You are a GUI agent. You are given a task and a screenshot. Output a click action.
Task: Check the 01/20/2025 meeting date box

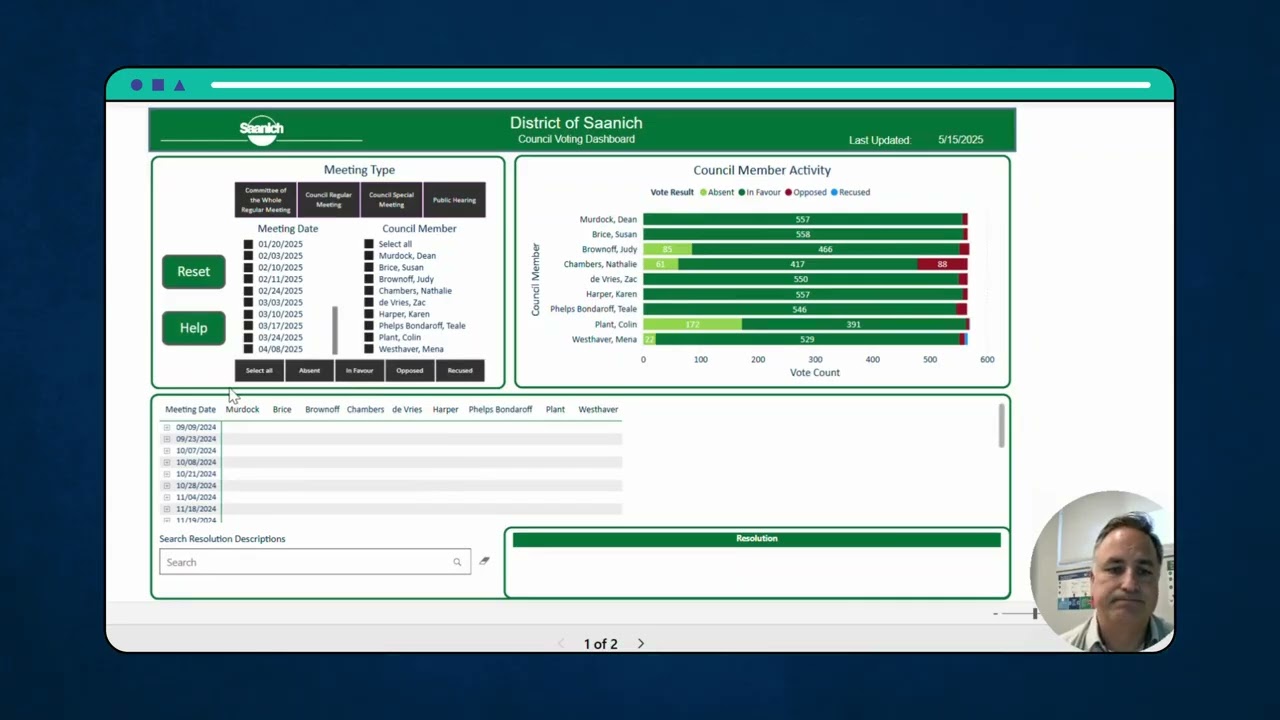click(x=248, y=244)
